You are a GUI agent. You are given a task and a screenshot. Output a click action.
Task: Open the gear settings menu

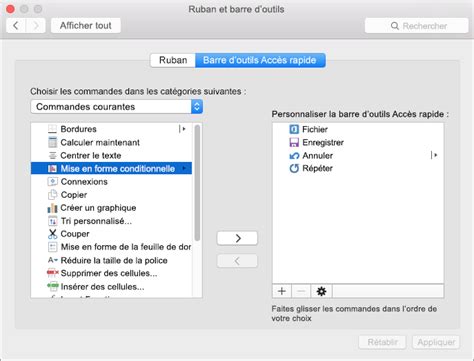pyautogui.click(x=321, y=291)
